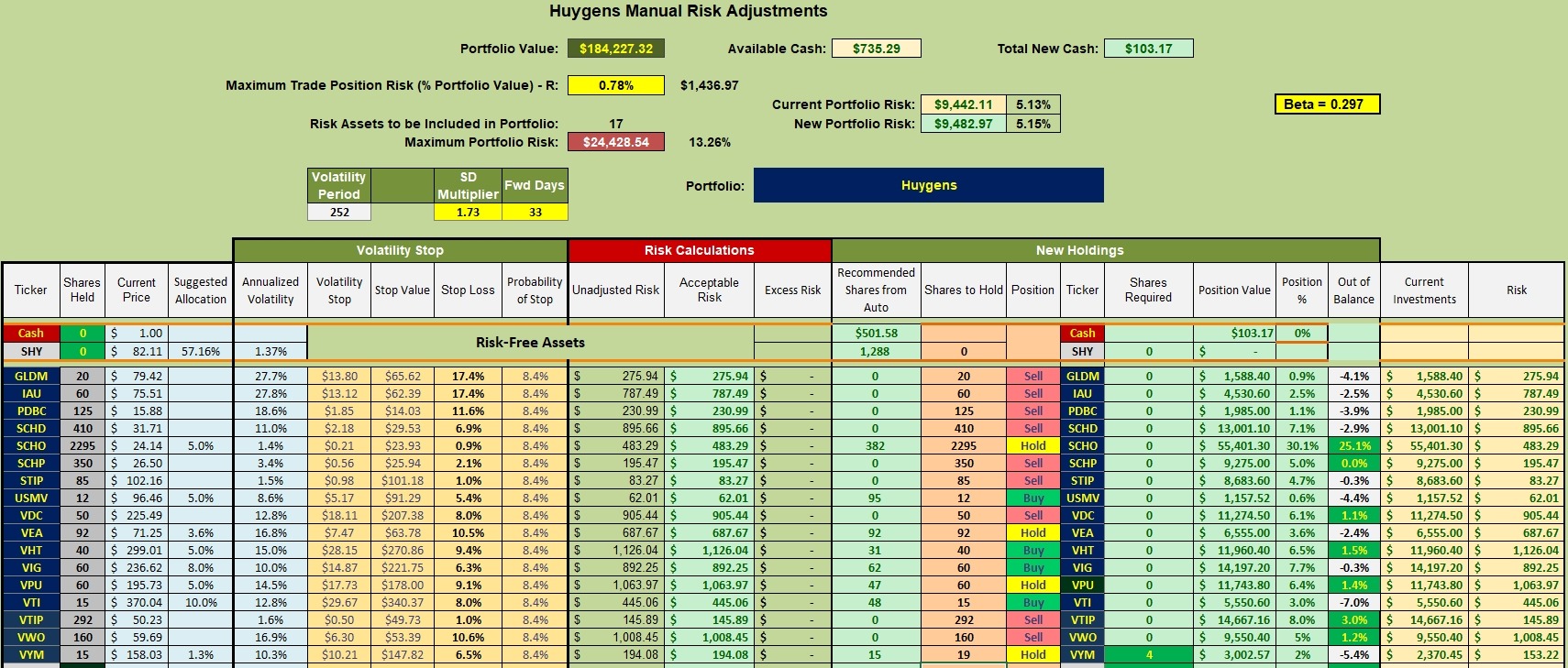Select the Probability of Stop column header
This screenshot has width=1568, height=668.
point(535,290)
